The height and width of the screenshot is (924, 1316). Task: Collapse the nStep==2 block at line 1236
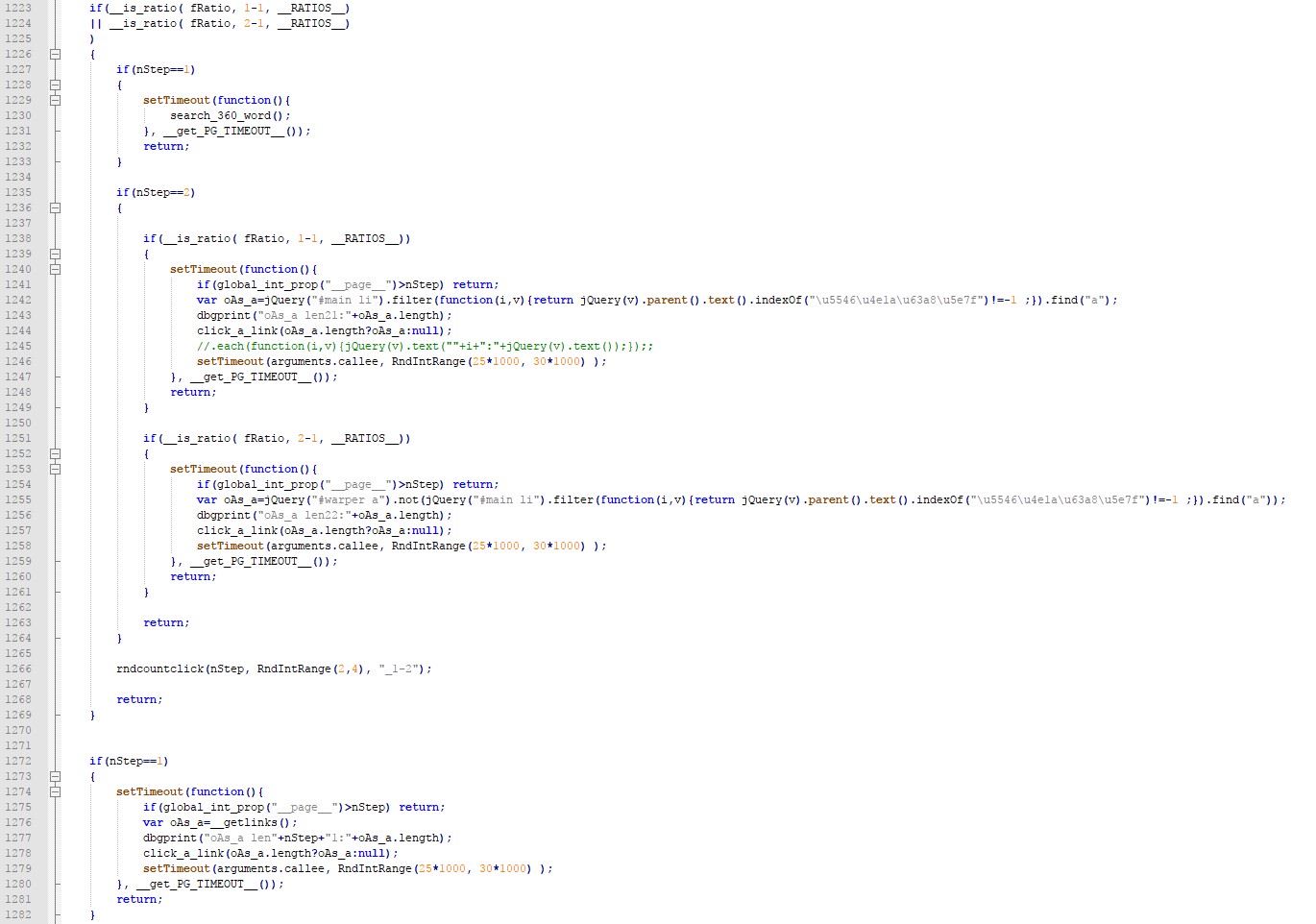(x=55, y=207)
